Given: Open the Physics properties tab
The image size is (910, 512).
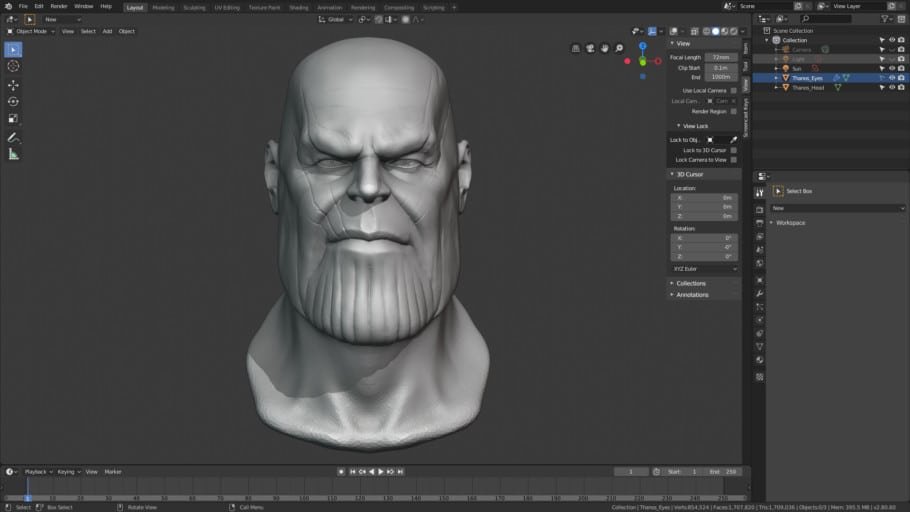Looking at the screenshot, I should coord(760,320).
